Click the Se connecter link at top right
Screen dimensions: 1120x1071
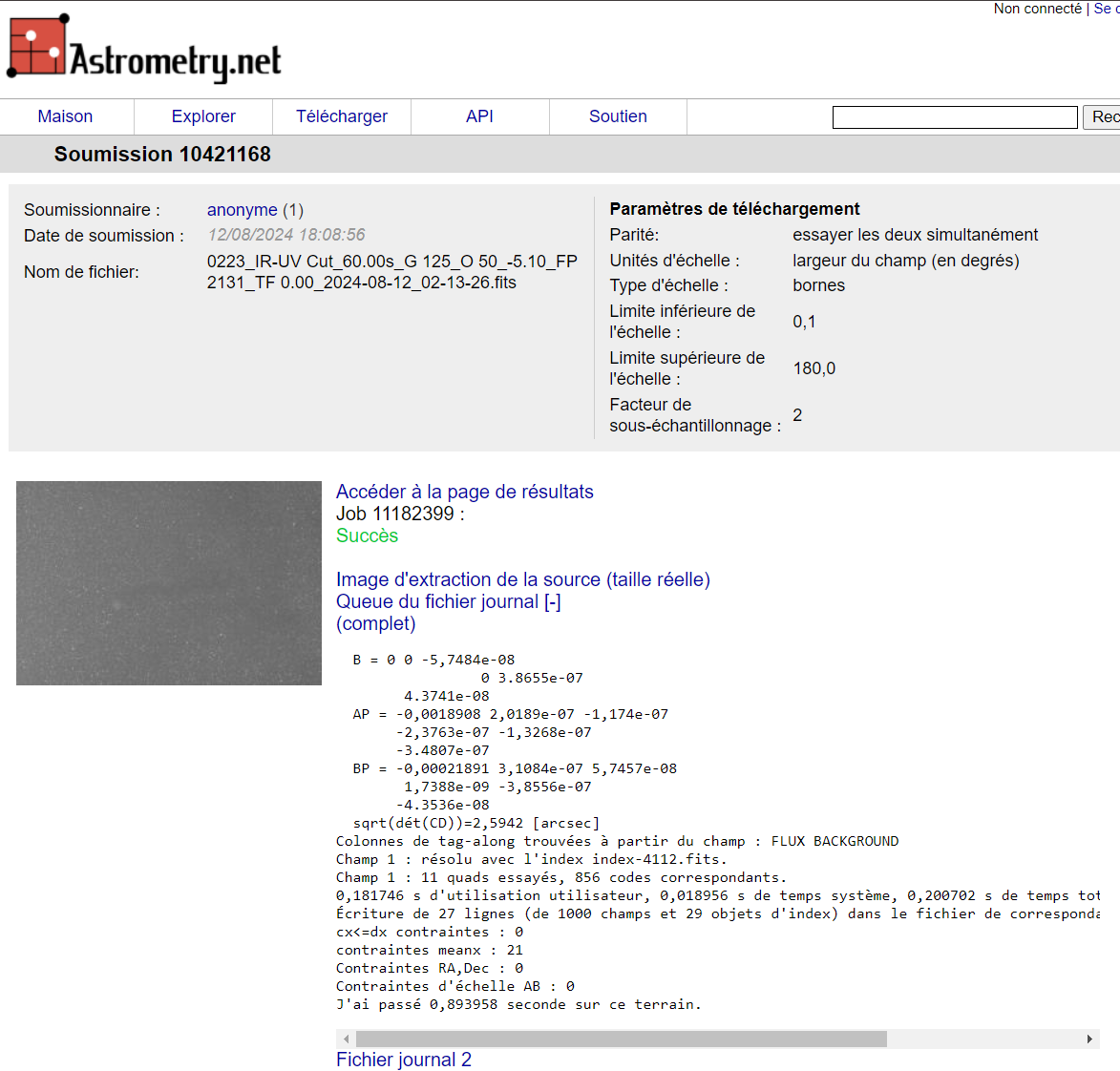[x=1107, y=9]
